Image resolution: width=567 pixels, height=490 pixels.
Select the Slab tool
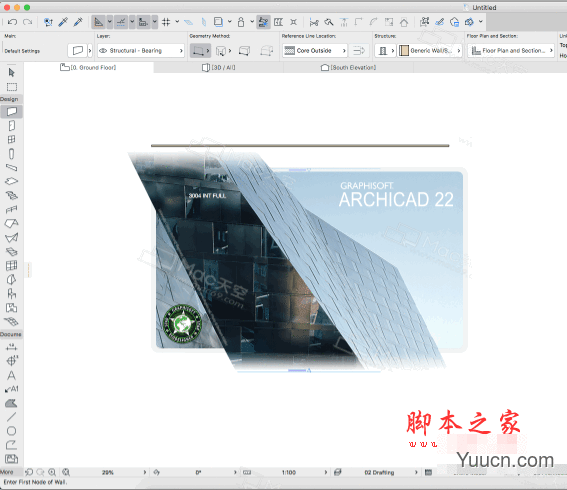12,181
